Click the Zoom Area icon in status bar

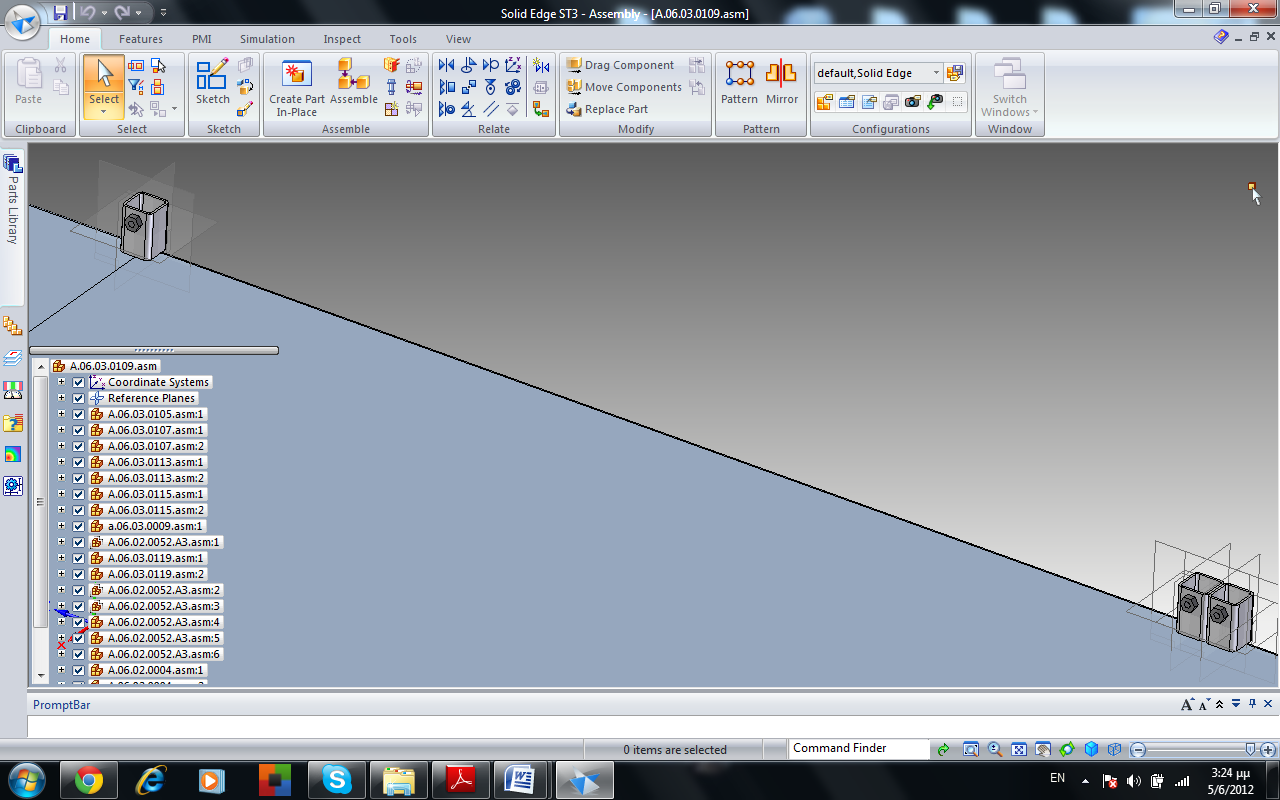coord(971,749)
